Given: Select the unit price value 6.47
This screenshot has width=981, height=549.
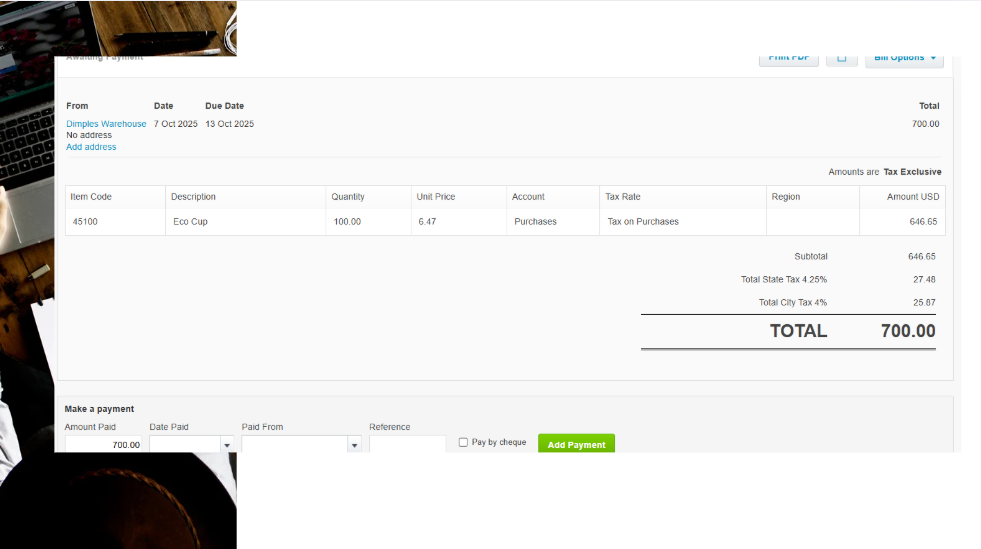Looking at the screenshot, I should pos(427,221).
